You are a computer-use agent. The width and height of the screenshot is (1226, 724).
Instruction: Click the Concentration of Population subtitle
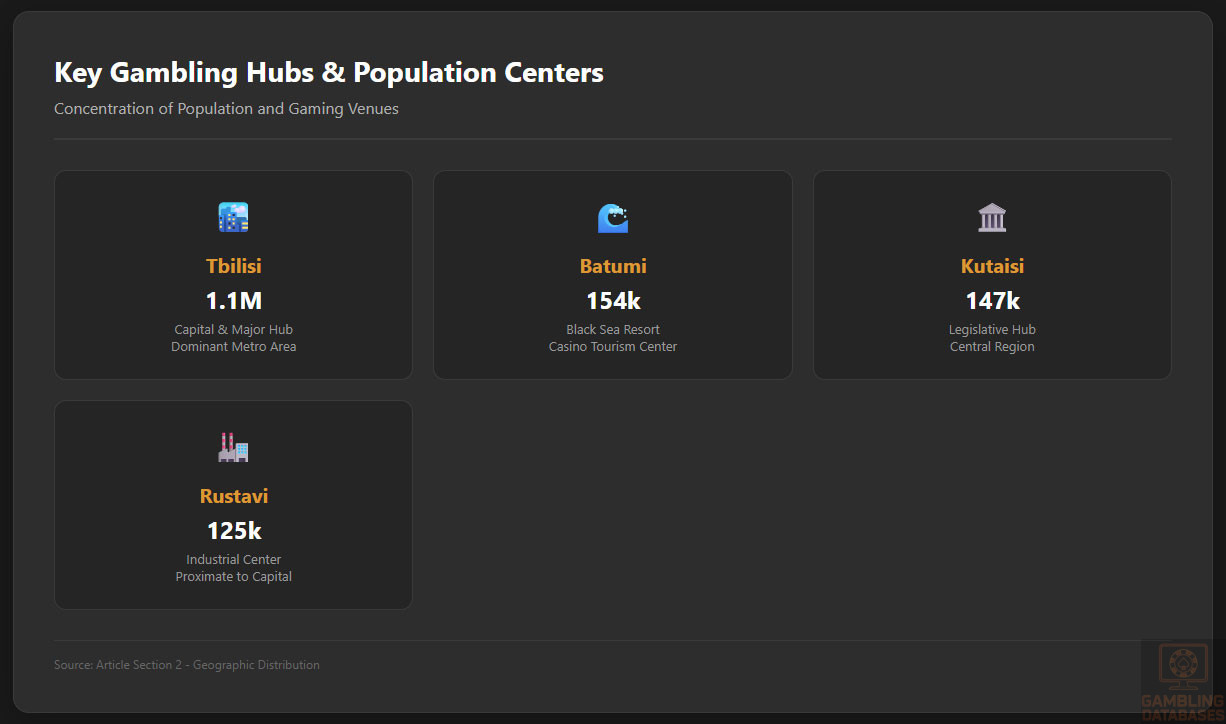[226, 109]
